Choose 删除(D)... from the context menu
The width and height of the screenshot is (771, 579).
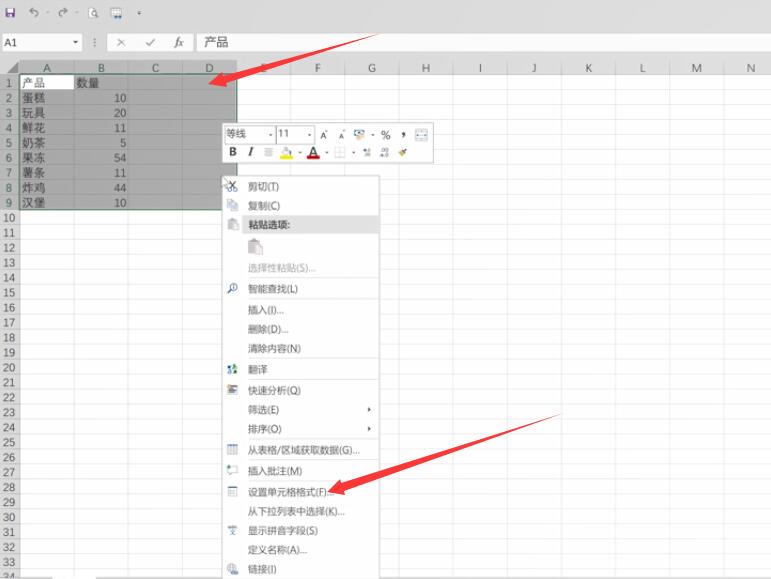tap(301, 329)
